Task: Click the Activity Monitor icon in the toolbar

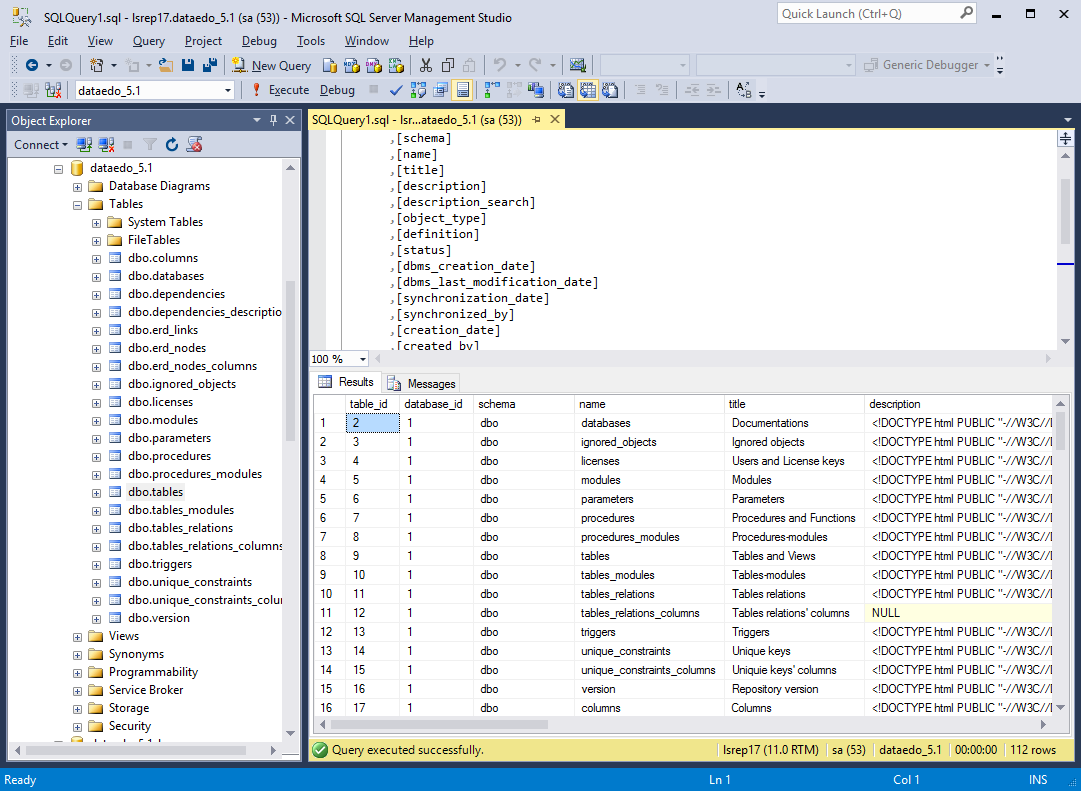Action: click(x=577, y=65)
